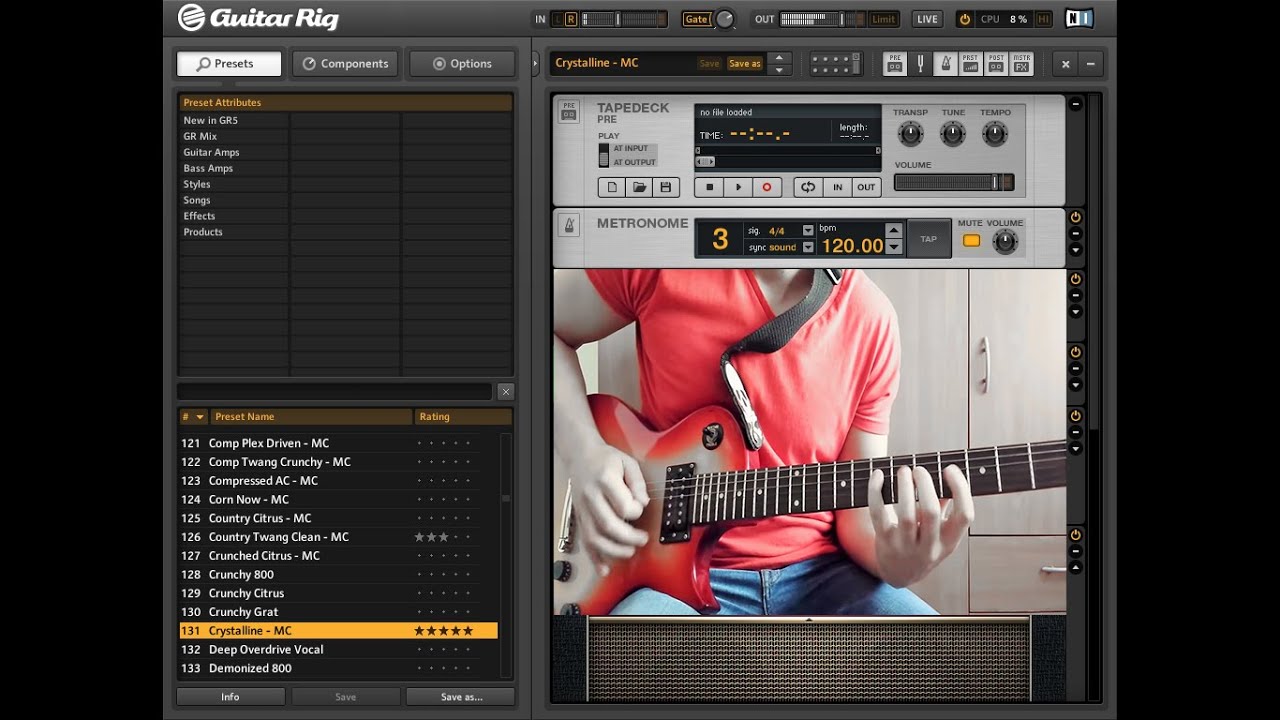1280x720 pixels.
Task: Click the TRANSP knob on the Tapedeck
Action: point(910,133)
